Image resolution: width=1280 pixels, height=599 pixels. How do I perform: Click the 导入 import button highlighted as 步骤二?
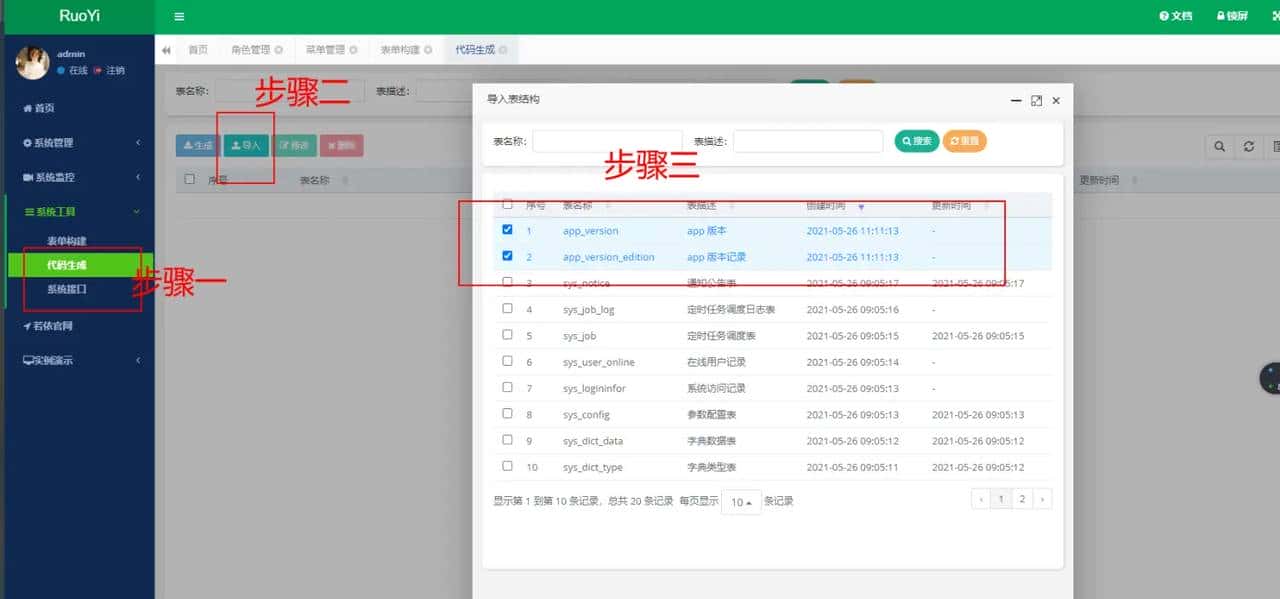click(x=246, y=145)
